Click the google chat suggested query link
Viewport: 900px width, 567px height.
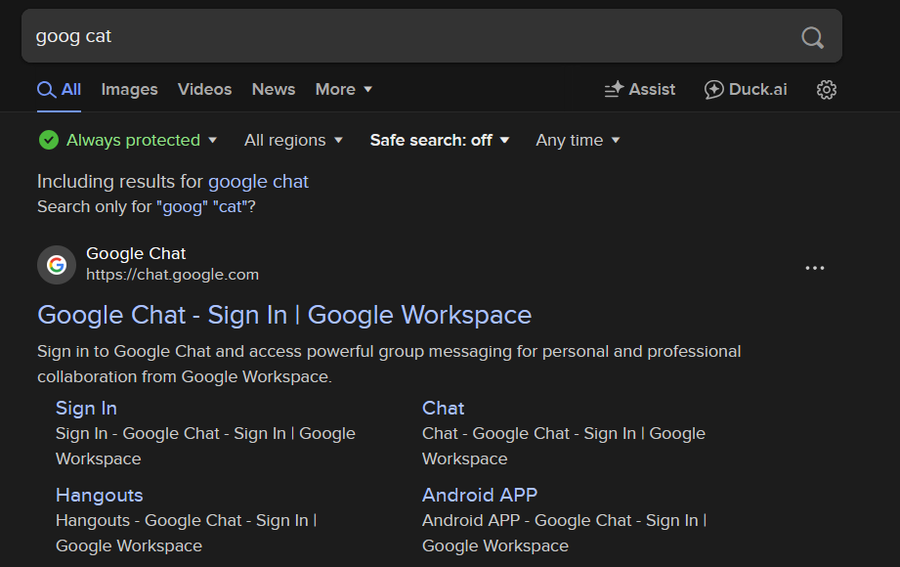click(258, 181)
